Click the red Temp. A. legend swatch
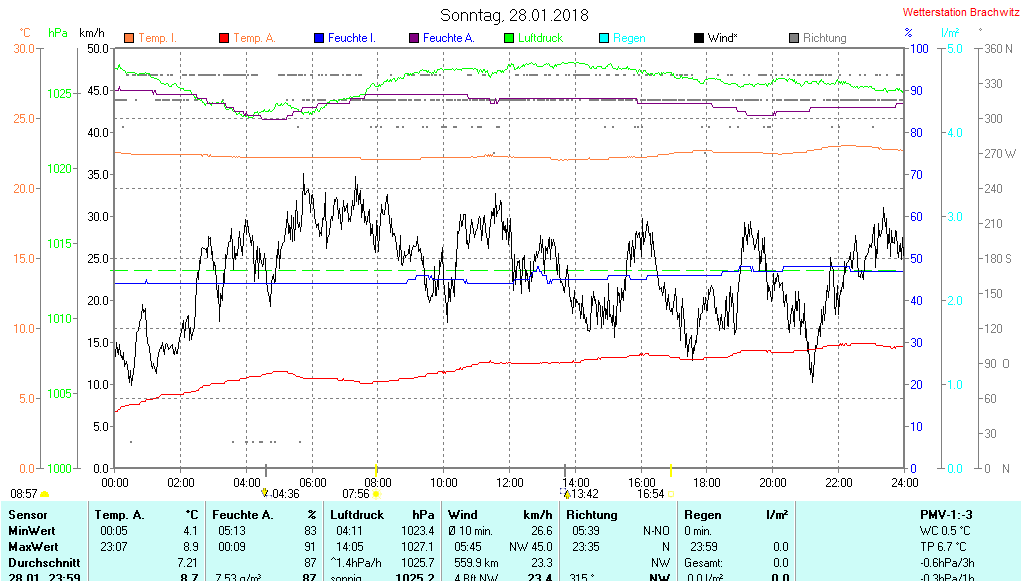Viewport: 1021px width, 581px height. 224,38
